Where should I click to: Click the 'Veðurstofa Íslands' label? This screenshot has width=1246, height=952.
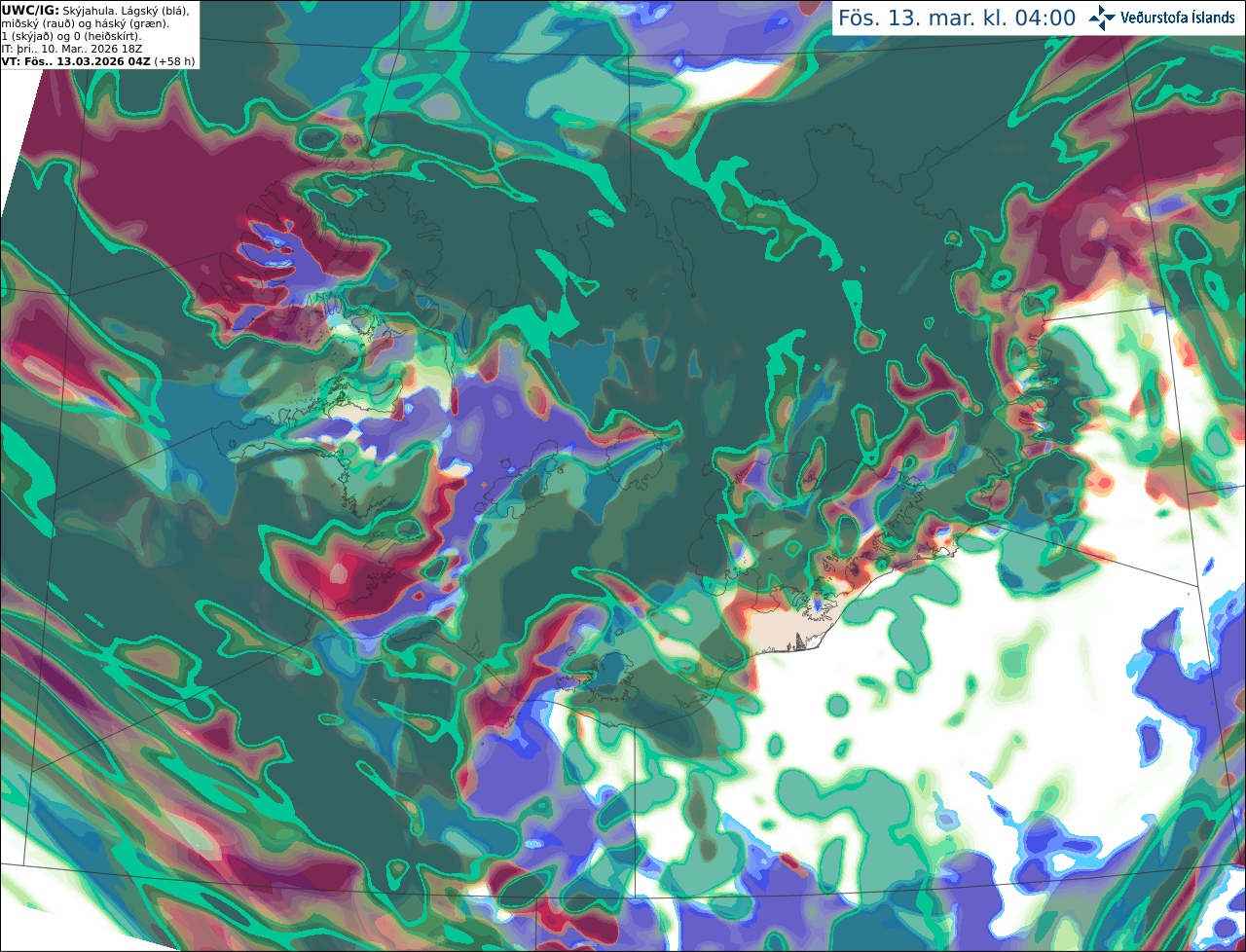click(1178, 18)
